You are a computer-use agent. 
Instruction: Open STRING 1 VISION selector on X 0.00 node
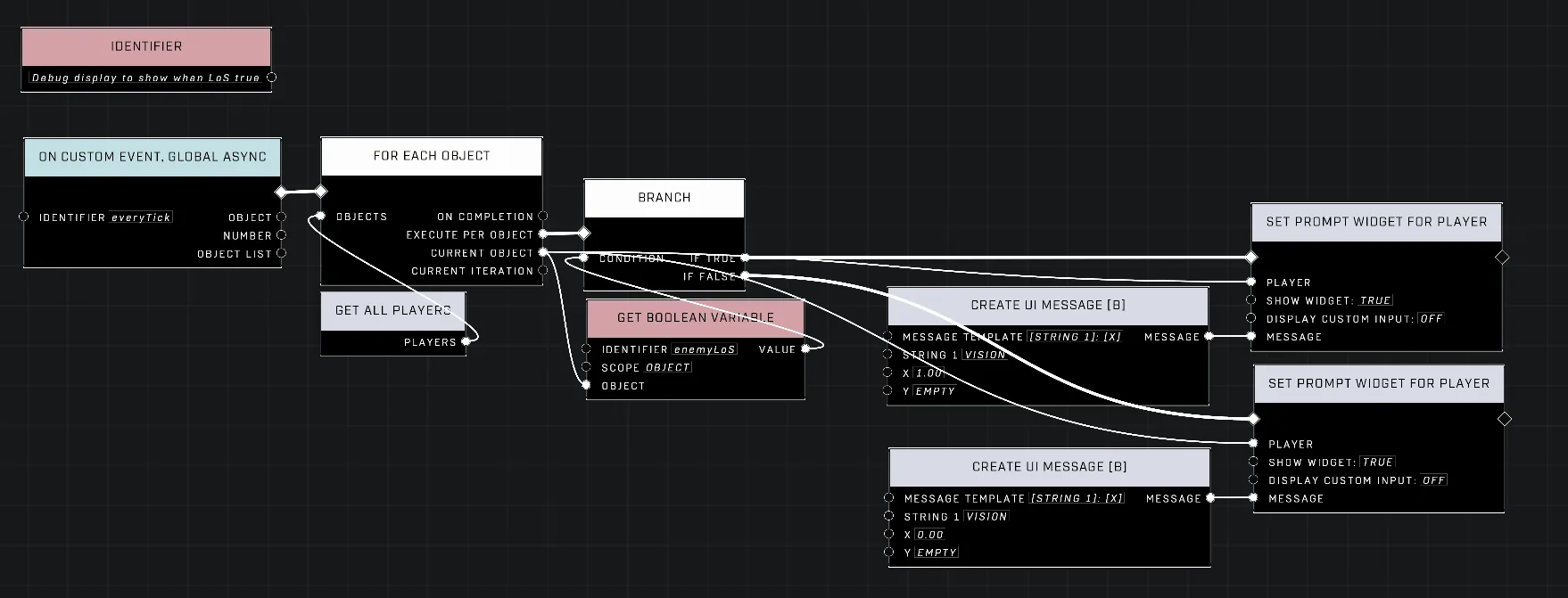986,516
